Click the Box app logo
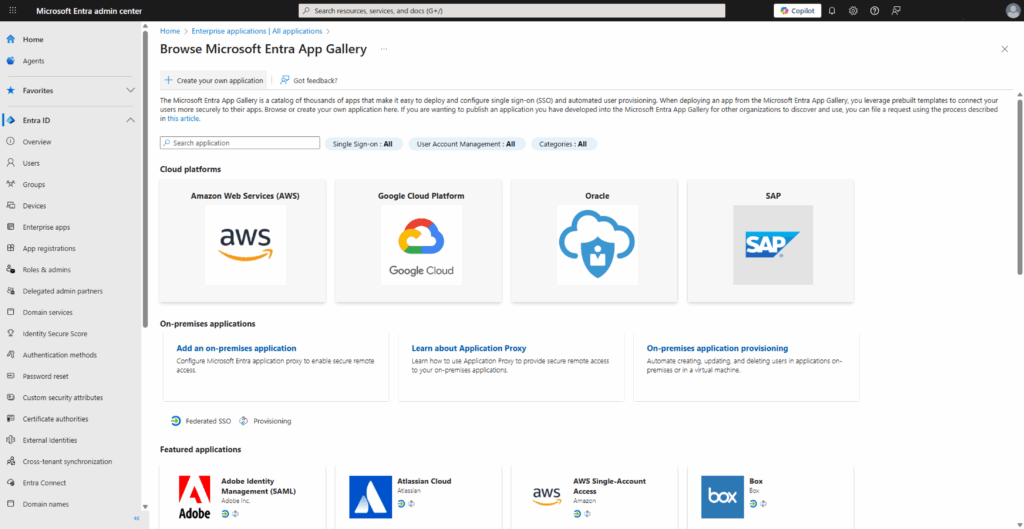 coord(722,496)
